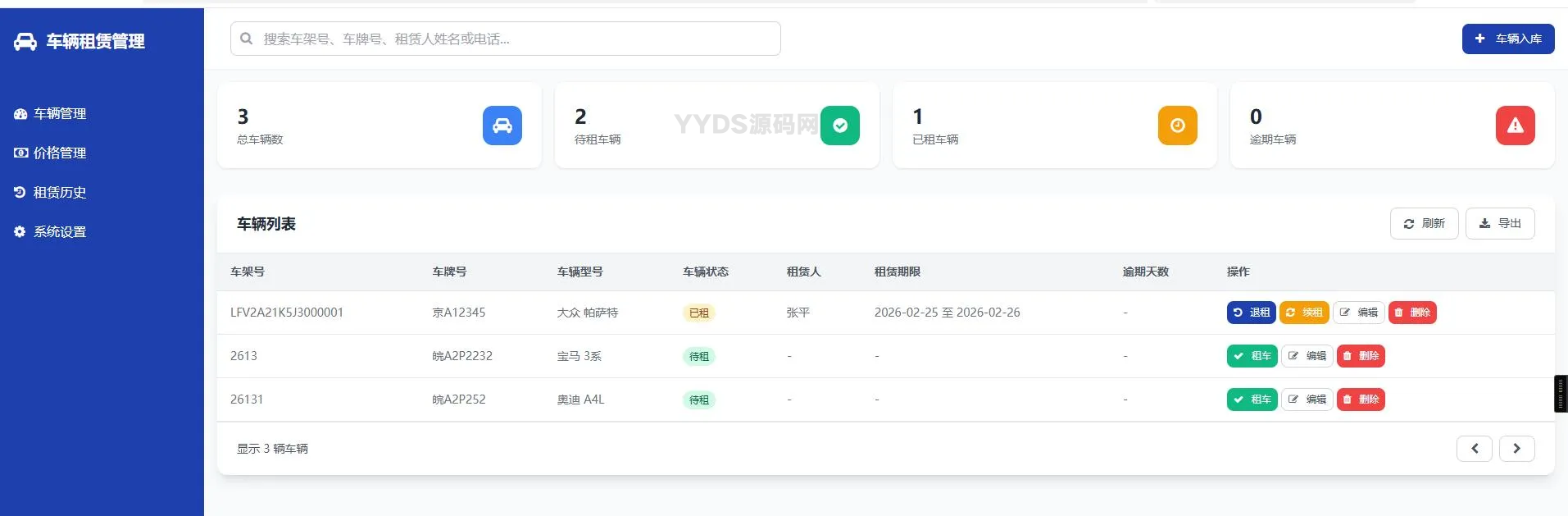The image size is (1568, 516).
Task: Click 续租 for the 大众 帕萨特
Action: (x=1303, y=313)
